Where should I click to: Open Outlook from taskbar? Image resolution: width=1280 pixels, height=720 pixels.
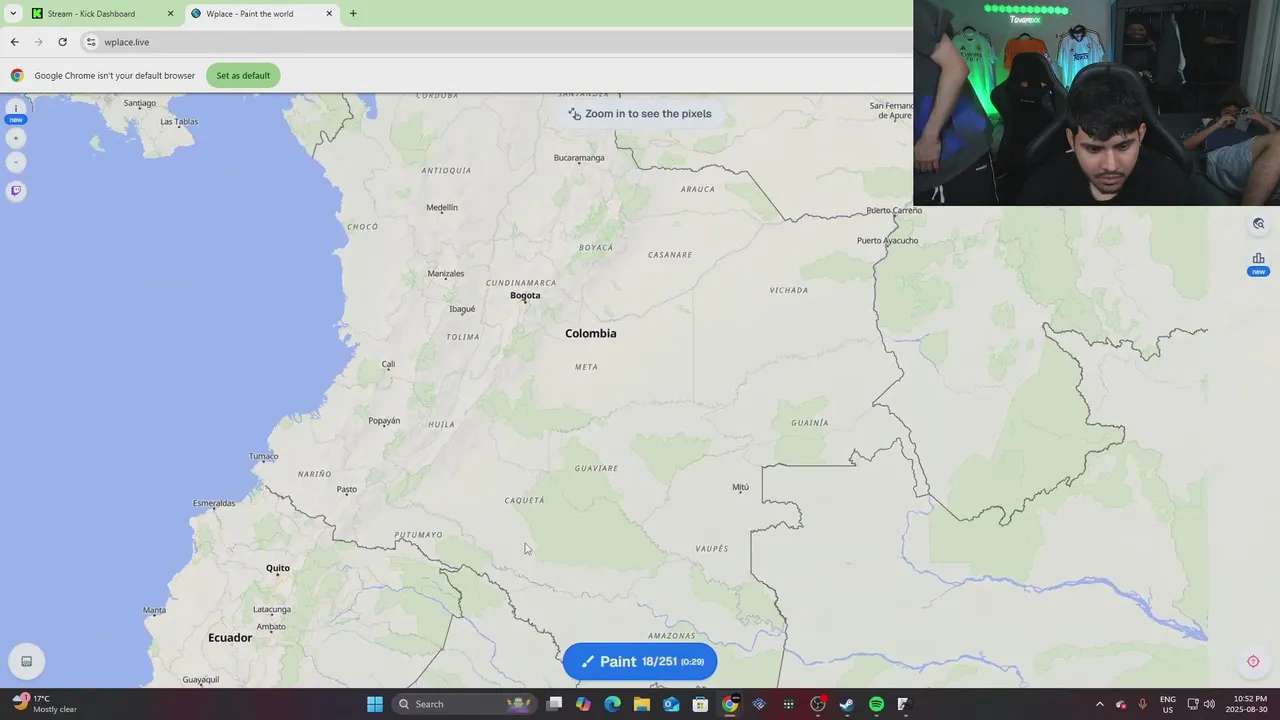pos(671,704)
